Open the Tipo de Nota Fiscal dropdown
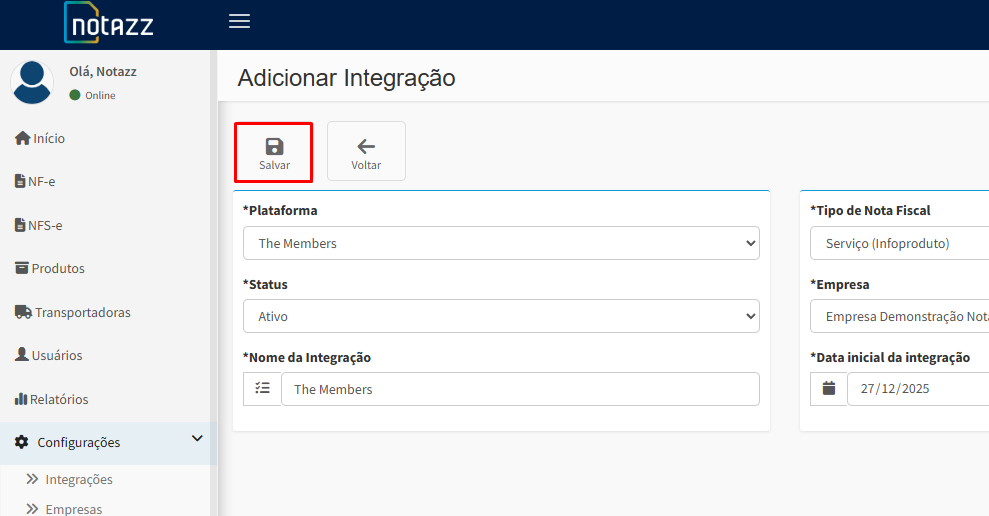The height and width of the screenshot is (516, 989). 900,243
